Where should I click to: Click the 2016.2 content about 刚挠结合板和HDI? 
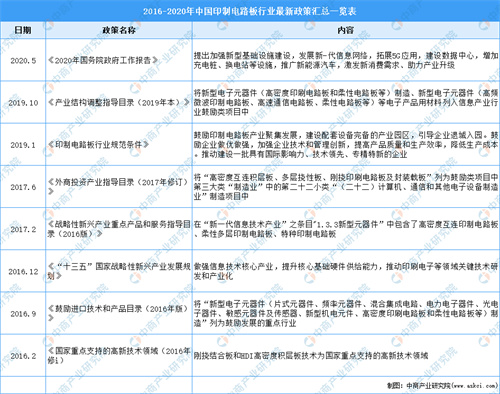[x=311, y=356]
